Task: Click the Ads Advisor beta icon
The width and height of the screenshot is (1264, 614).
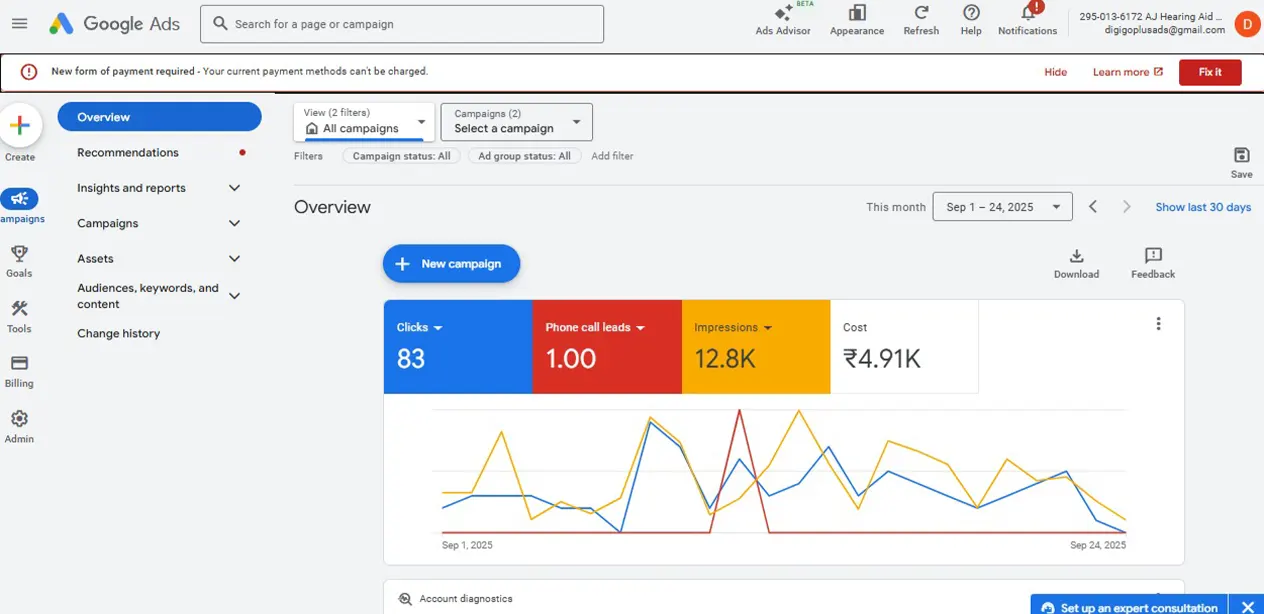Action: point(783,14)
